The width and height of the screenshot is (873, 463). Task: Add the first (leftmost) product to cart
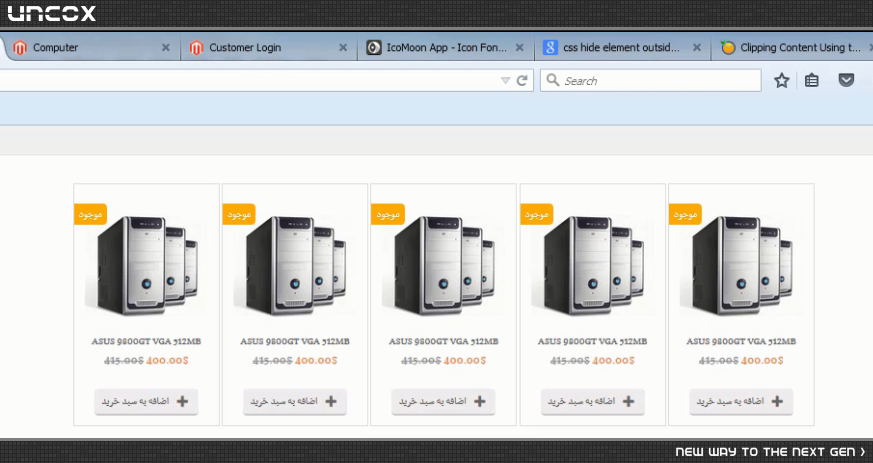point(146,401)
